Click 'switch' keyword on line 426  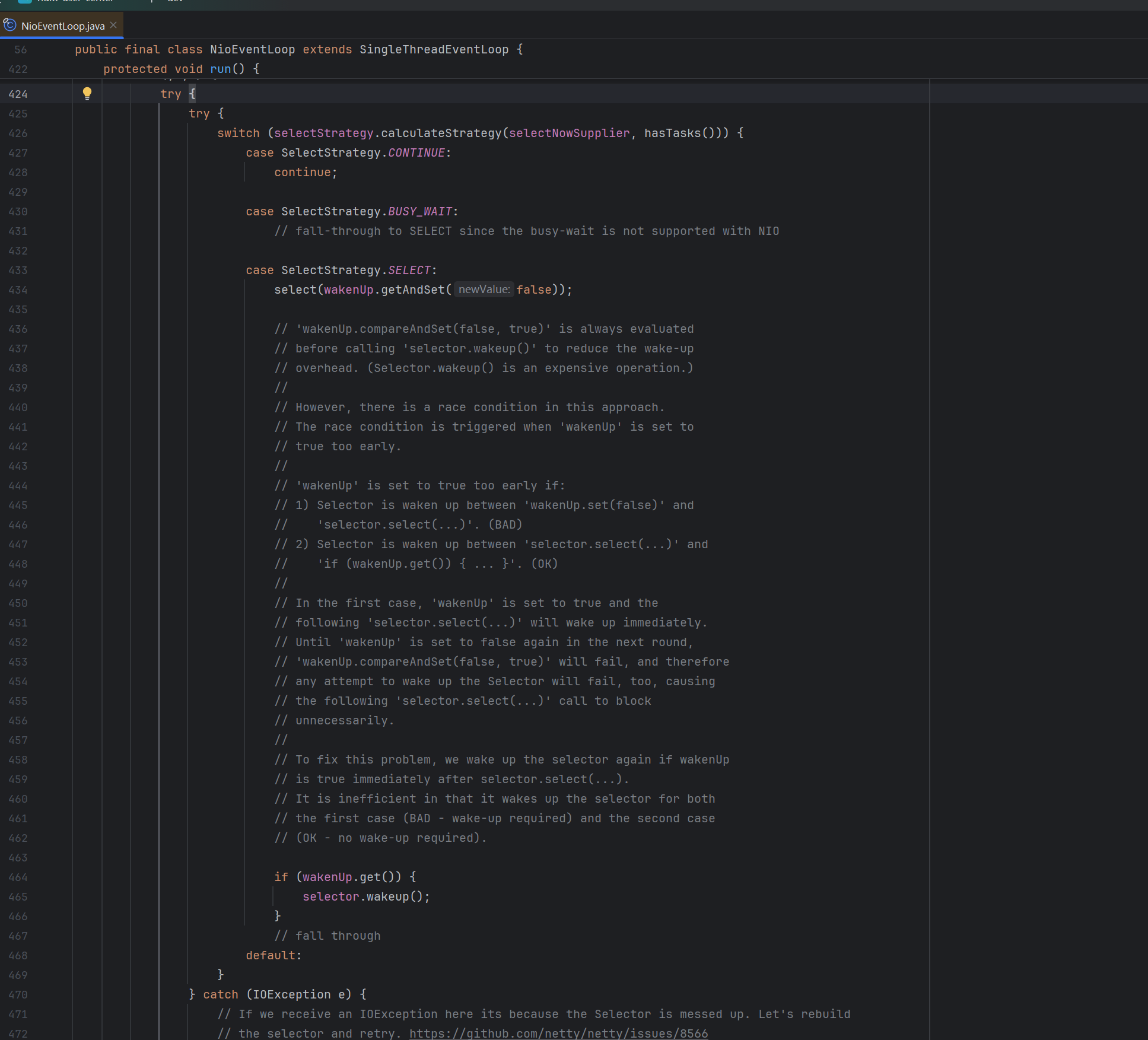click(238, 133)
